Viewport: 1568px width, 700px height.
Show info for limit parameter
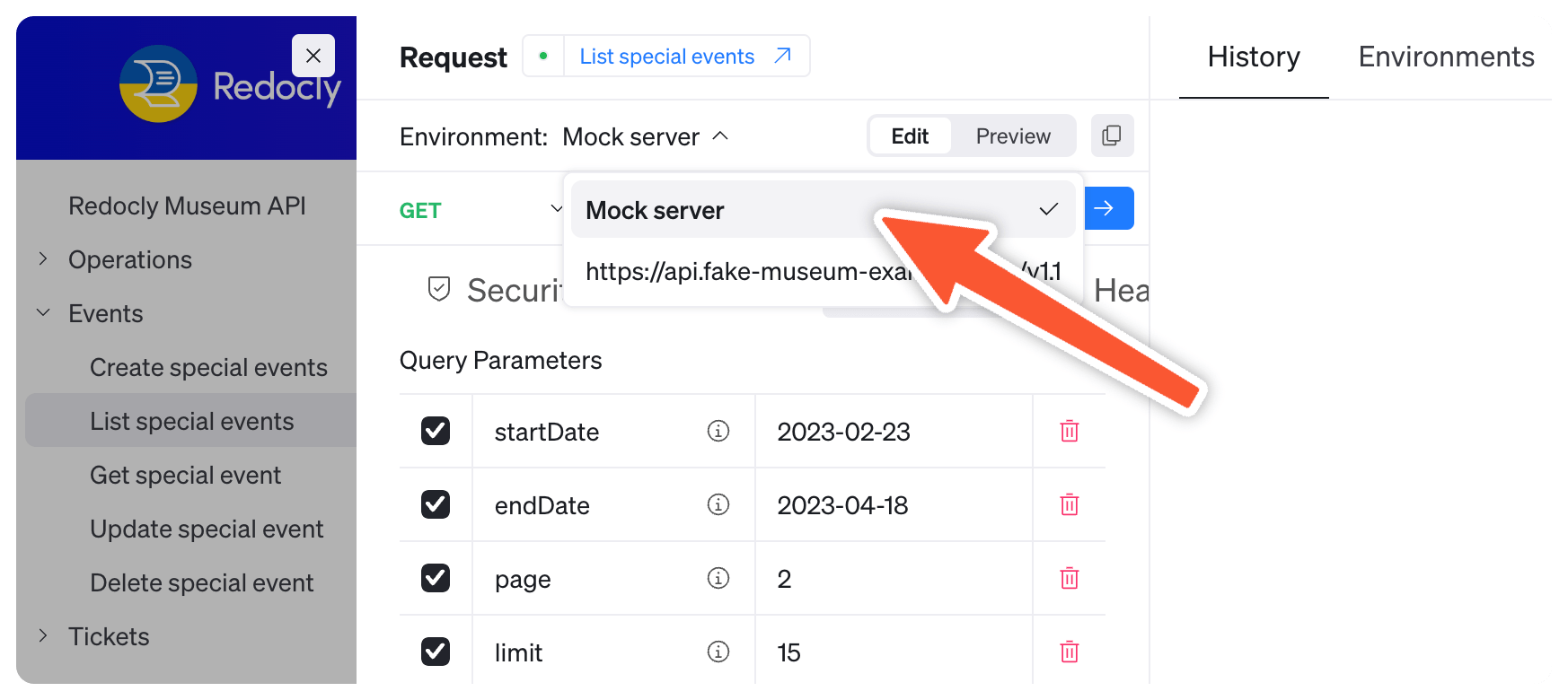(x=718, y=652)
